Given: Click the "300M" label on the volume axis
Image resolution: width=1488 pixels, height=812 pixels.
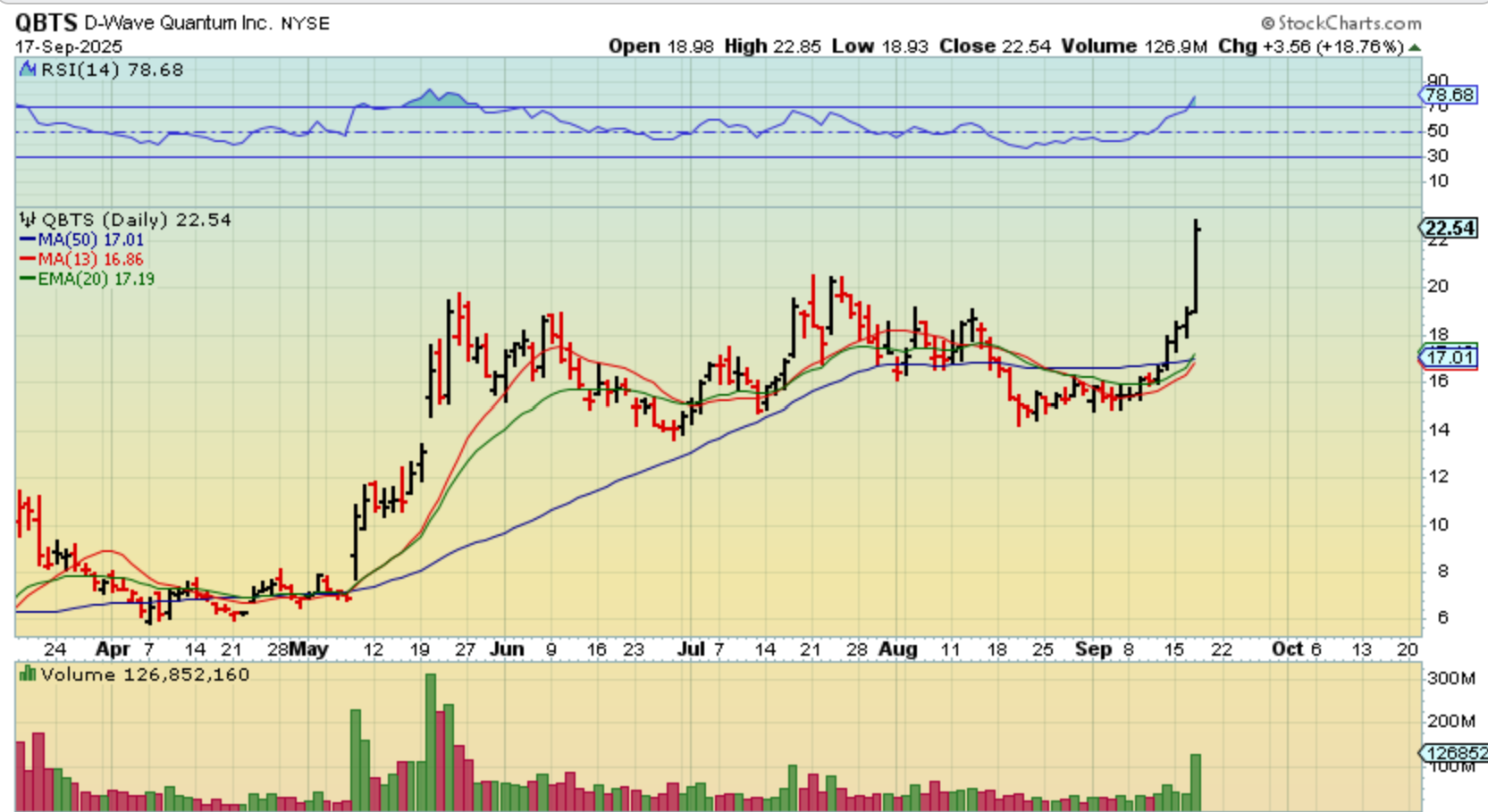Looking at the screenshot, I should 1451,679.
